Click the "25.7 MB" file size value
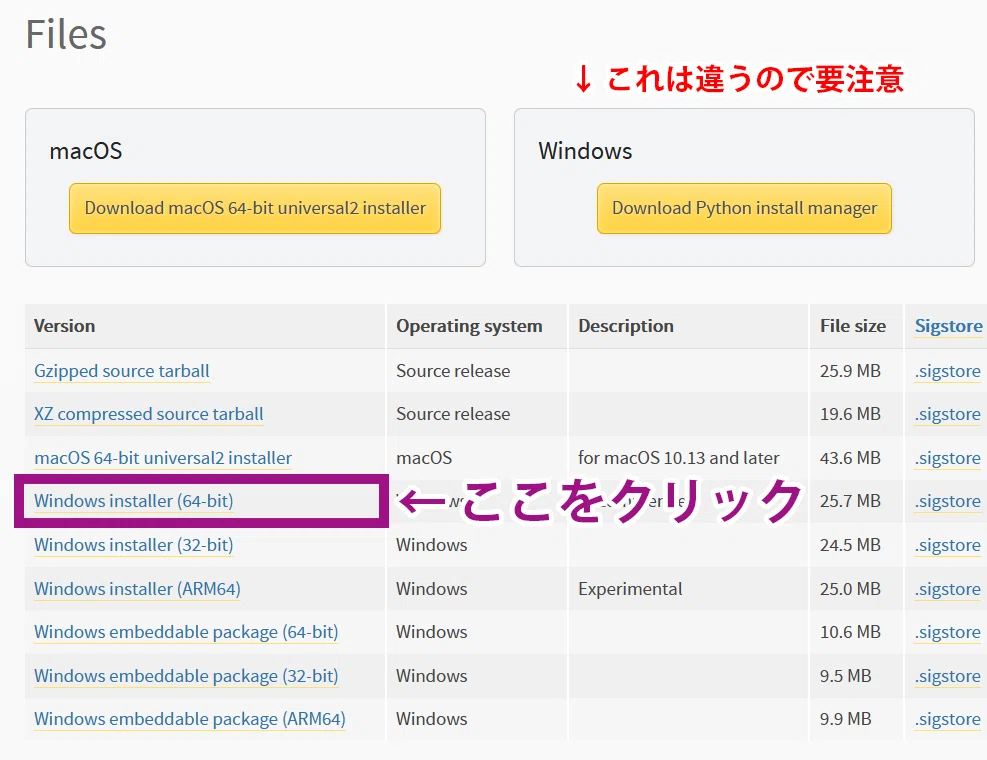 coord(850,501)
